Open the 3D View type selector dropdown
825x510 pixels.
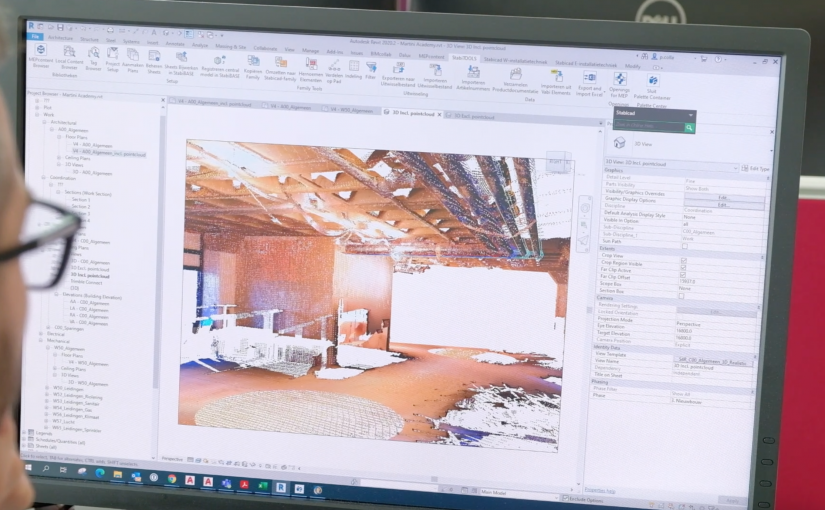click(735, 168)
